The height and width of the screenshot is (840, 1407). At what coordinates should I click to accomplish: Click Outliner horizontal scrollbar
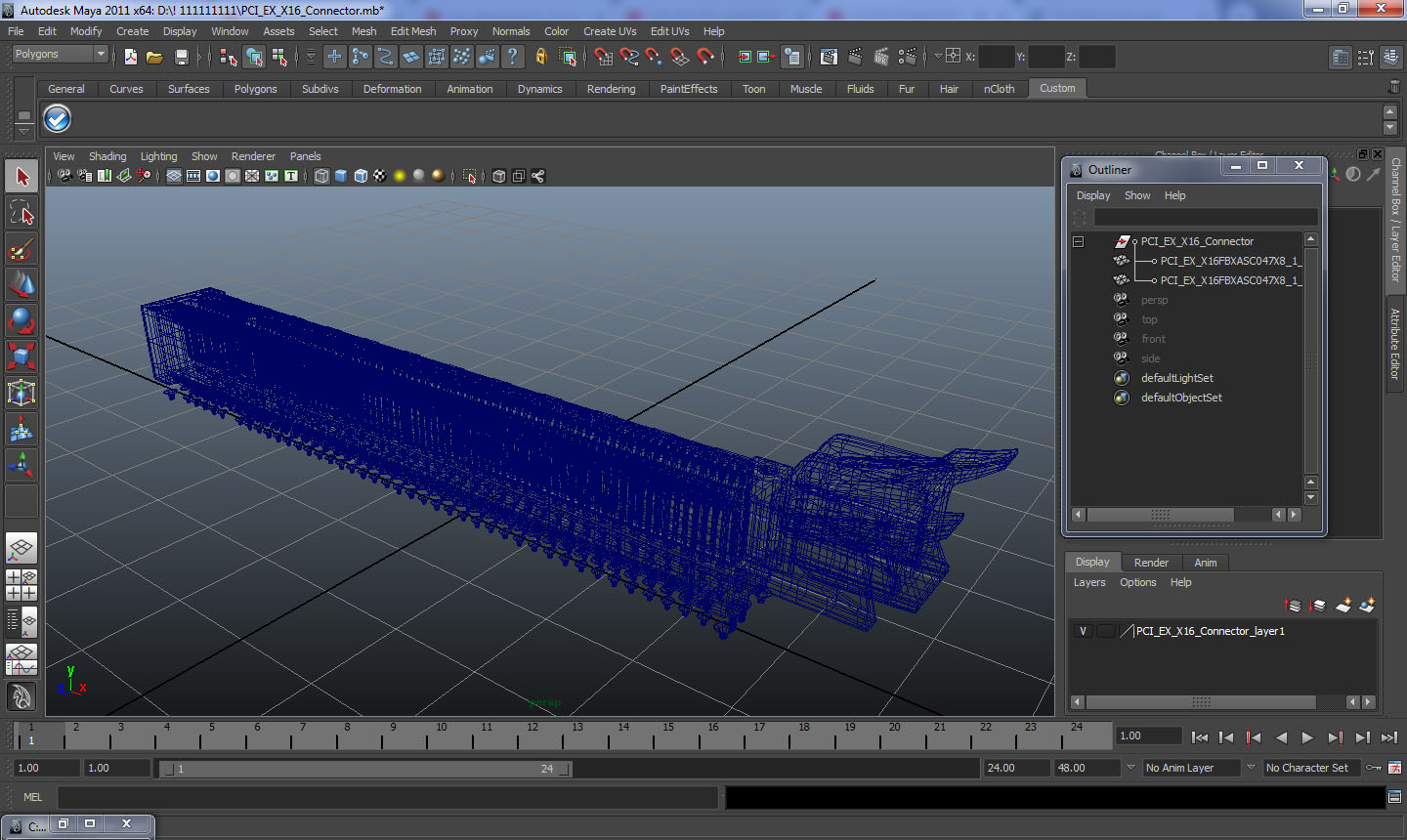point(1160,514)
